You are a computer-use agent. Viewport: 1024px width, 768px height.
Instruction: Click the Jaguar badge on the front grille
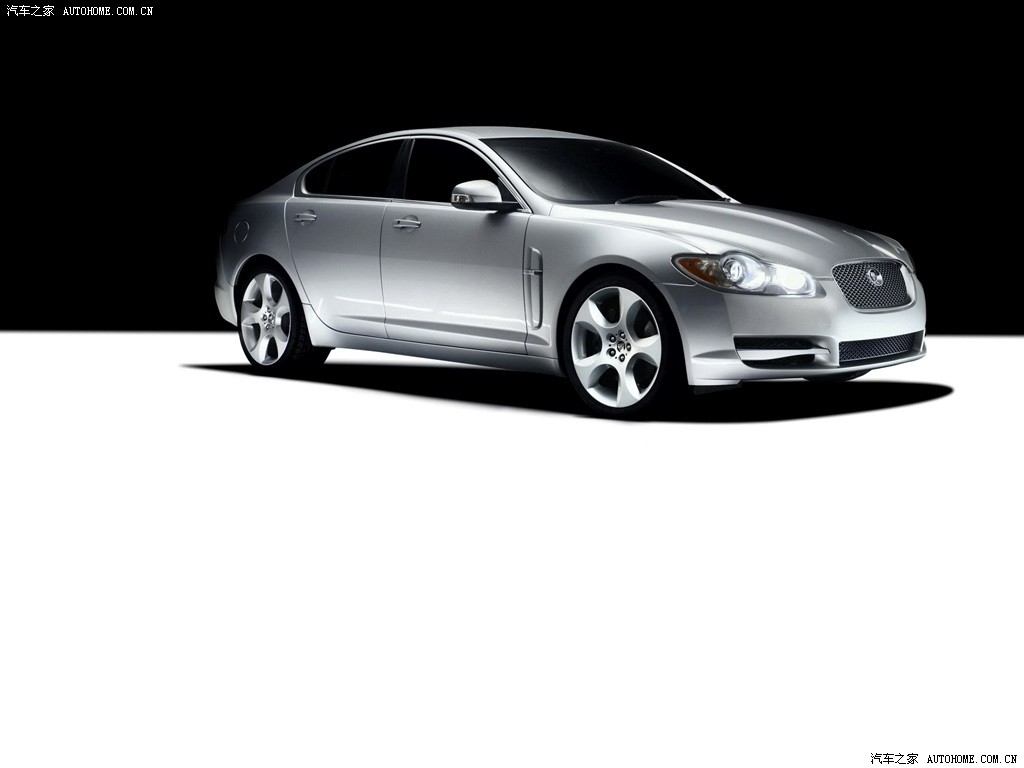875,277
